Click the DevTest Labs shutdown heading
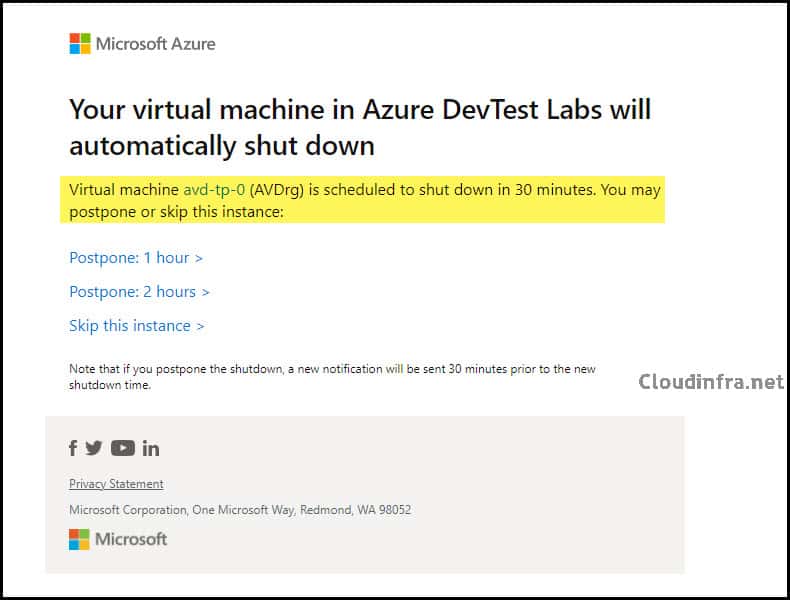Image resolution: width=790 pixels, height=600 pixels. tap(360, 127)
